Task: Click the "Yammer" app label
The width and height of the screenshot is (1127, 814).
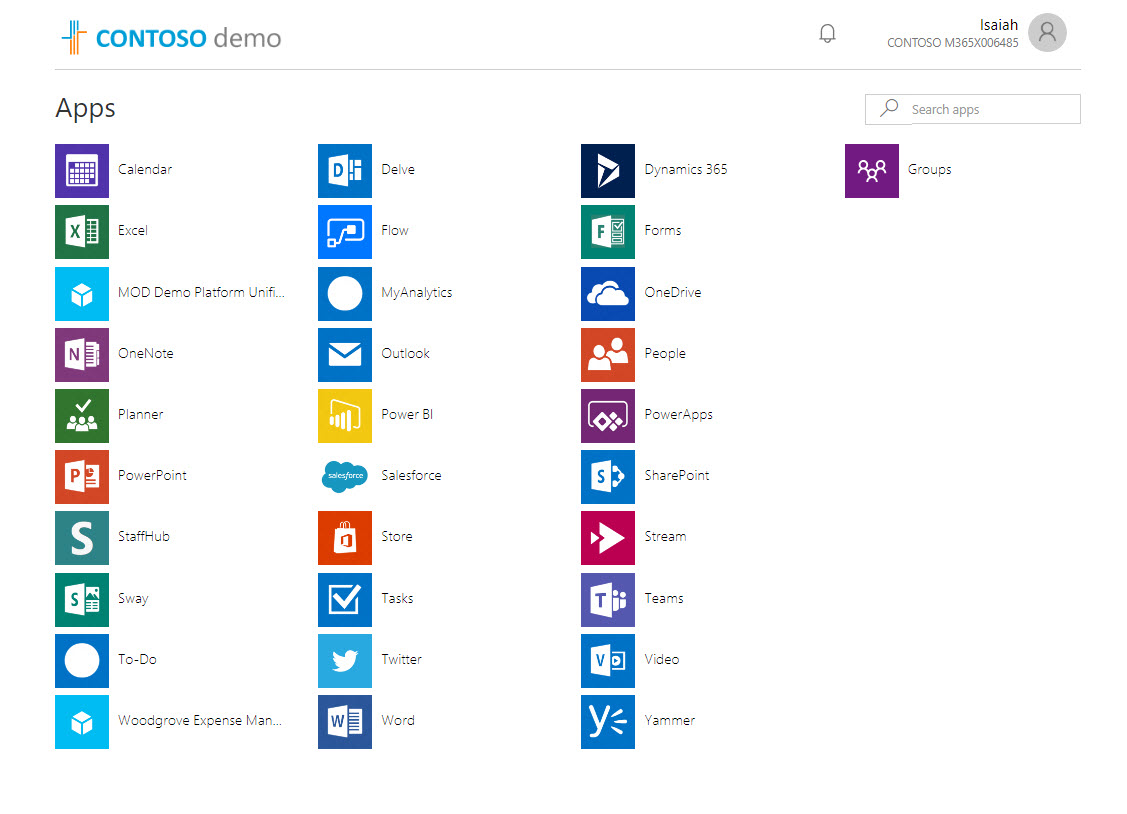Action: tap(670, 721)
